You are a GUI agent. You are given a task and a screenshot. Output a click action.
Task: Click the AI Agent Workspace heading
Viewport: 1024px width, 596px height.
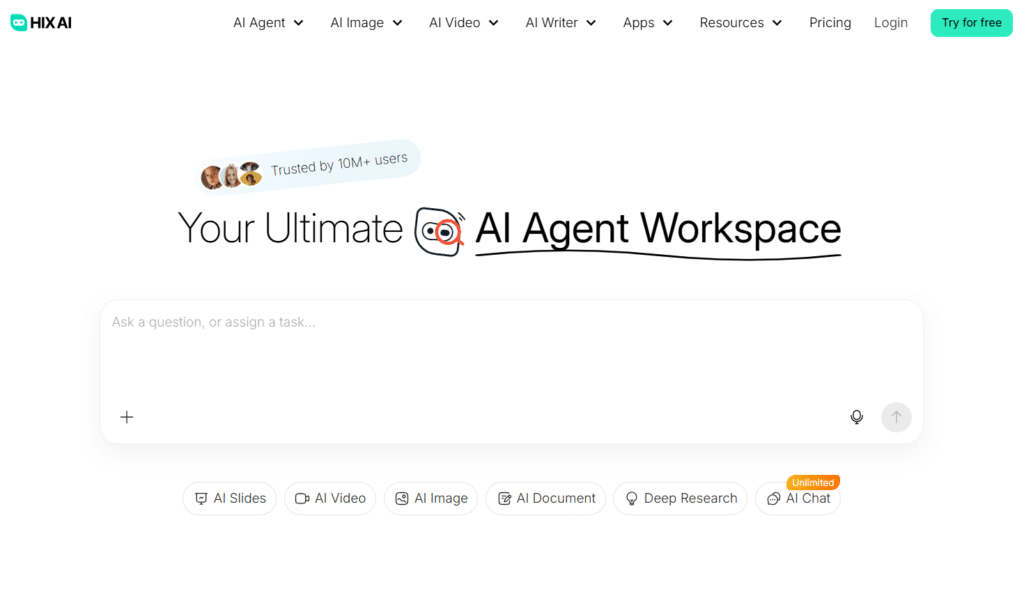(658, 229)
